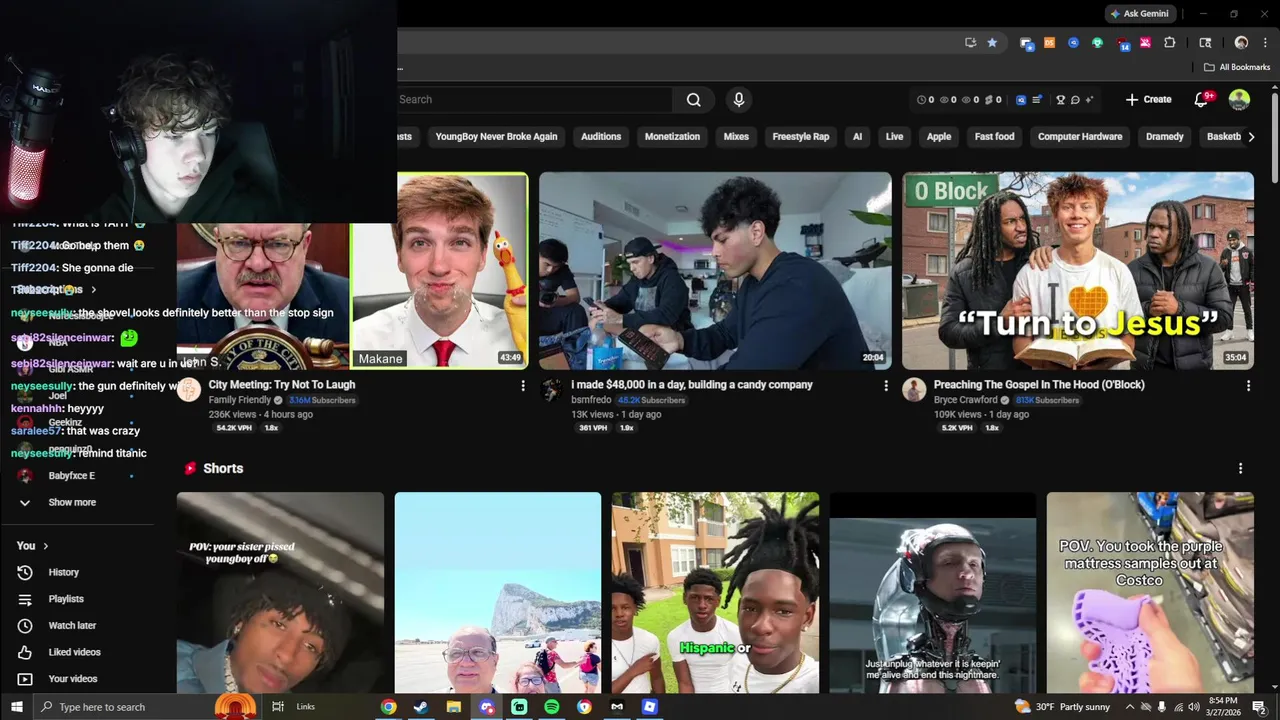Open Shorts shelf three-dot menu

click(x=1240, y=468)
